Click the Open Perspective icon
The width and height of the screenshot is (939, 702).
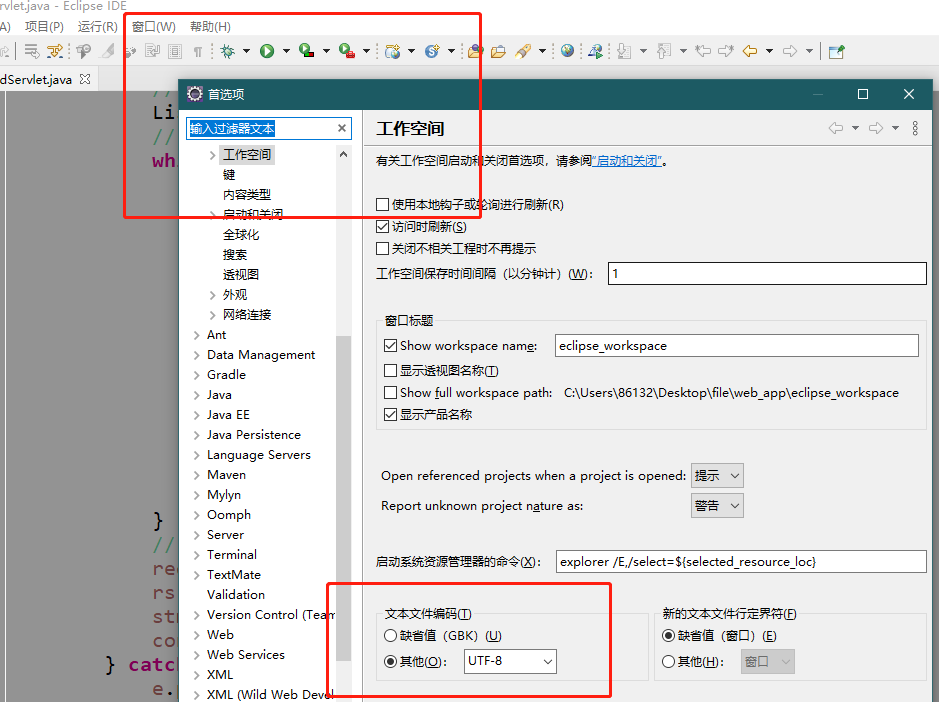point(837,52)
